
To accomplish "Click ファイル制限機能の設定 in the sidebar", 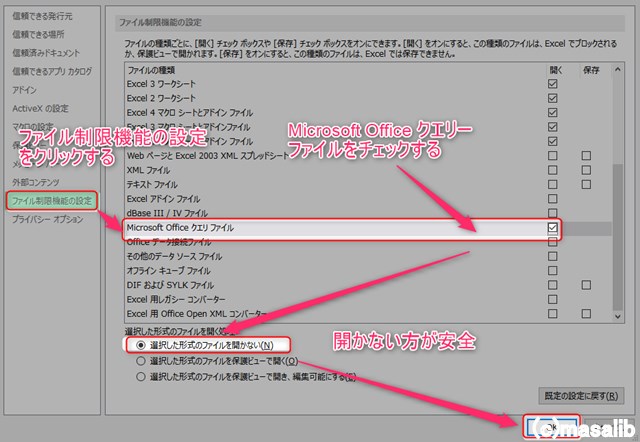I will tap(52, 201).
